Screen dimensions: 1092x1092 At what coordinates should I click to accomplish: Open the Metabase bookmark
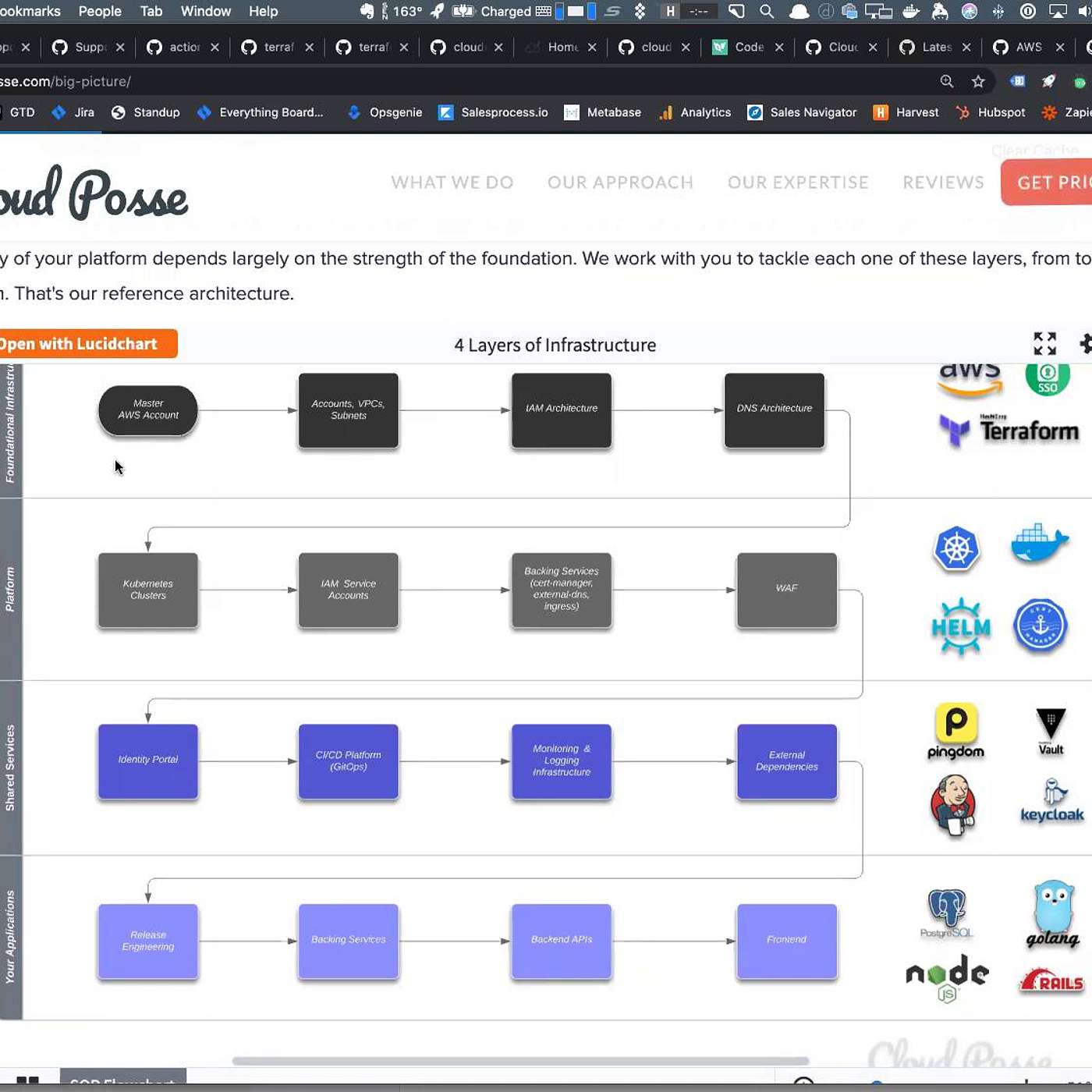(x=603, y=112)
